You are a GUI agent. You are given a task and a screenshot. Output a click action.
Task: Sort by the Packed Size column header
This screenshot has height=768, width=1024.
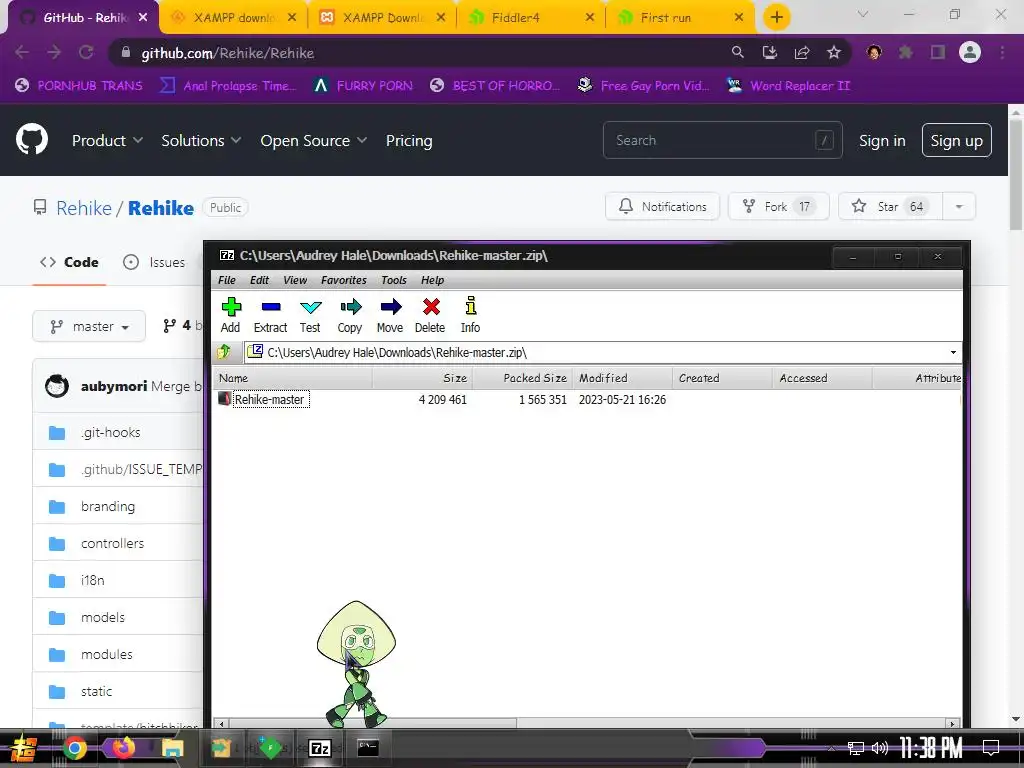tap(522, 378)
